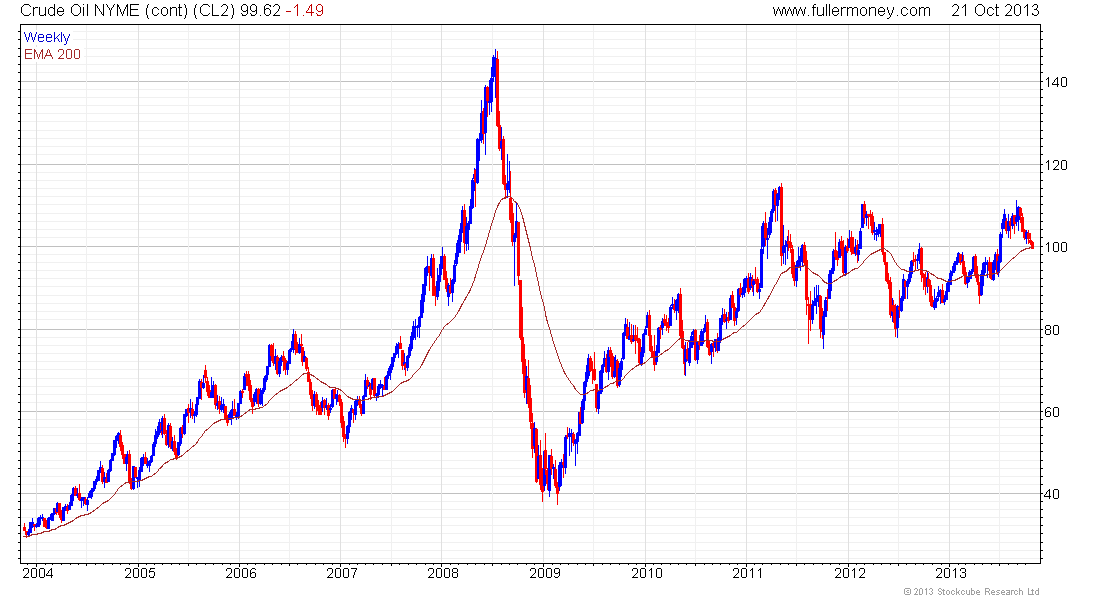Click the 2004 year axis label
Image resolution: width=1100 pixels, height=600 pixels.
tap(38, 573)
